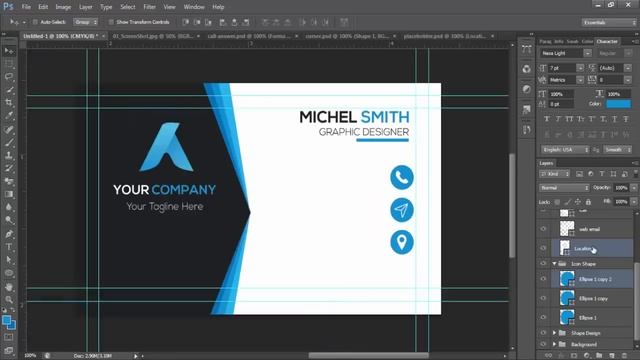
Task: Open the Opacity slider arrow
Action: point(633,188)
